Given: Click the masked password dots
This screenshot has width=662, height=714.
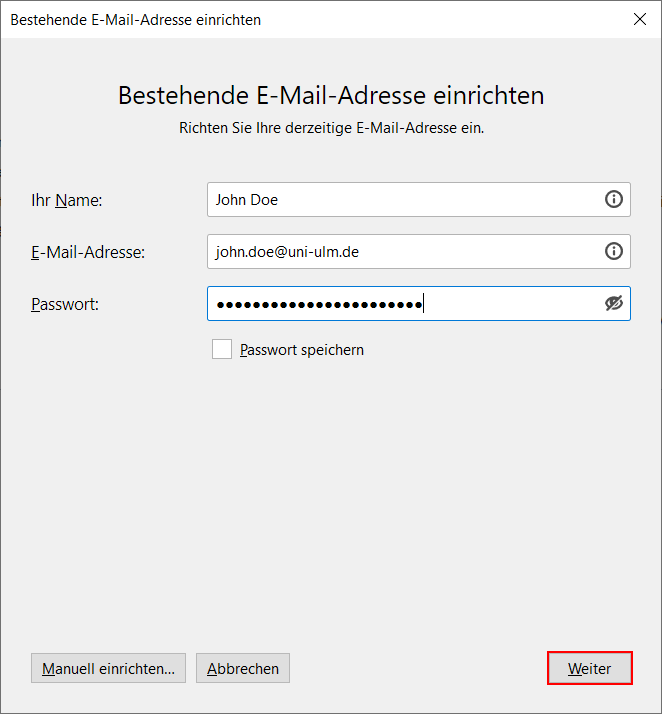Looking at the screenshot, I should coord(320,304).
